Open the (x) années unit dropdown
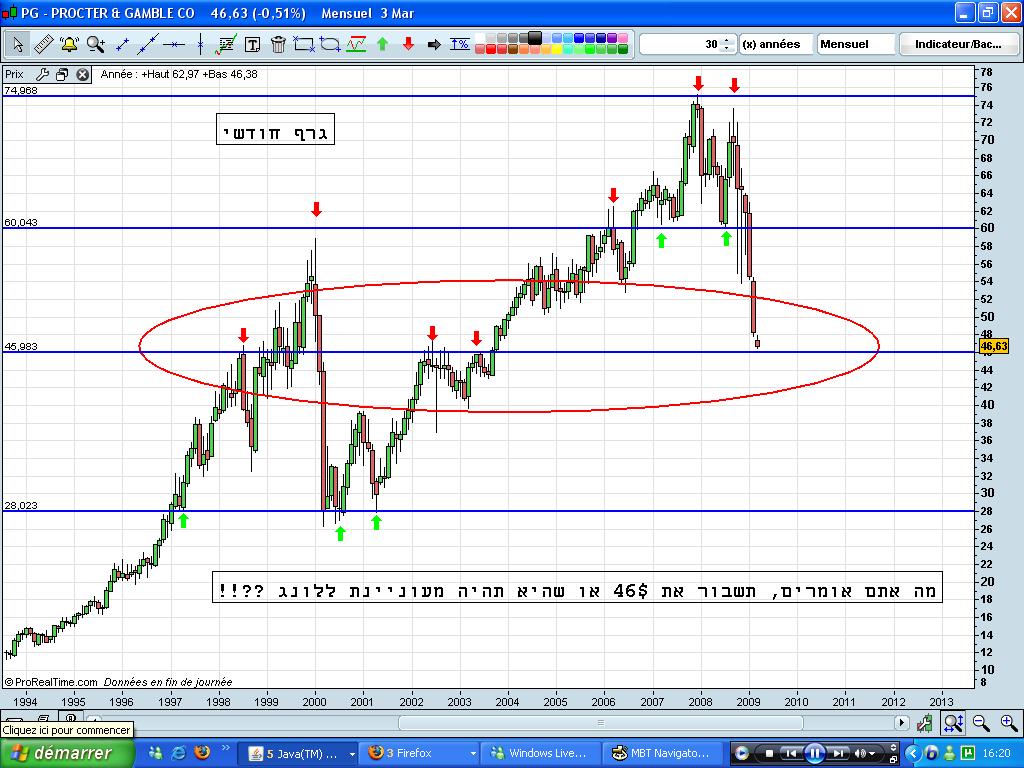 (x=776, y=44)
